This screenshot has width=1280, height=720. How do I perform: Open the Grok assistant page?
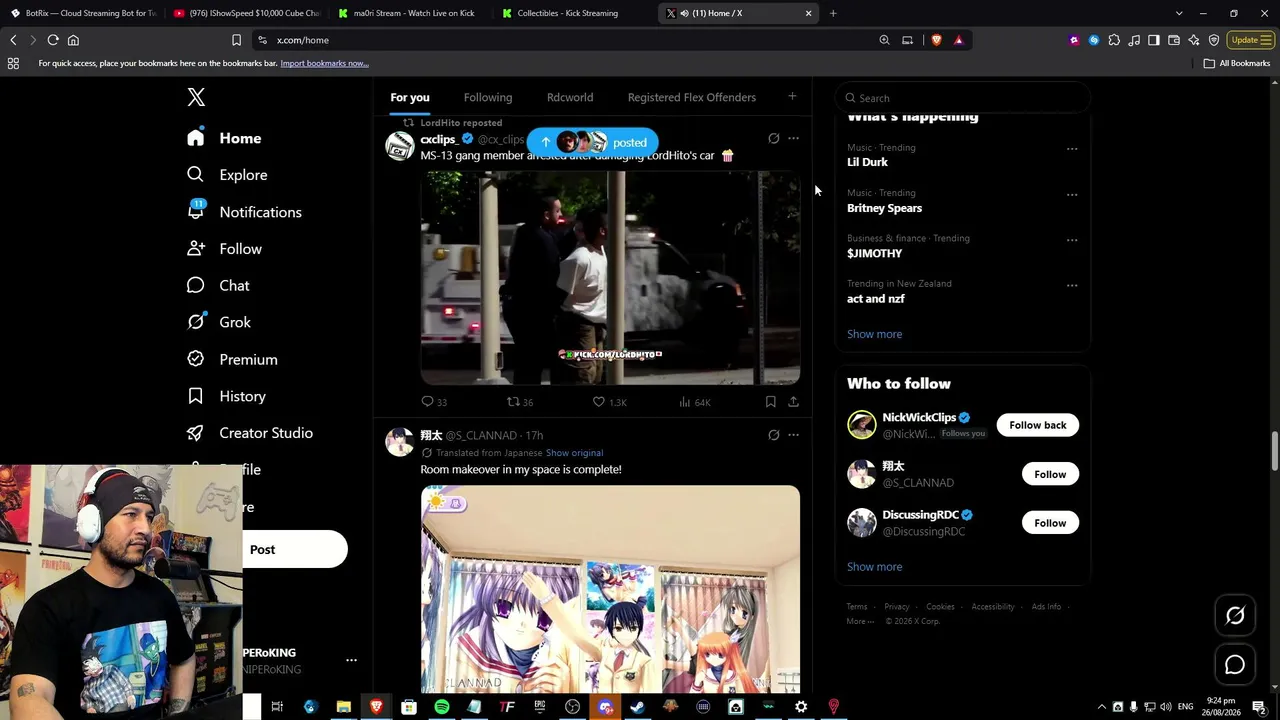click(220, 322)
